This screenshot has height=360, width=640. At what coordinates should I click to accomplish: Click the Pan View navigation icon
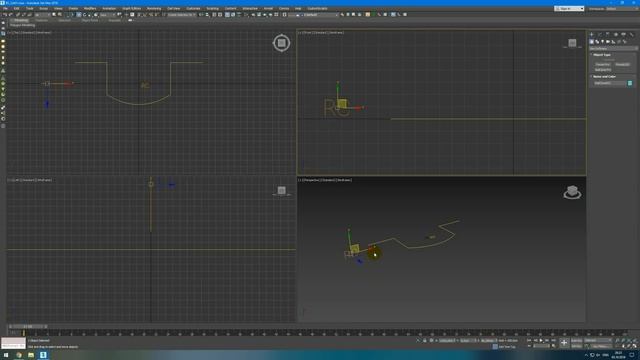[x=623, y=346]
